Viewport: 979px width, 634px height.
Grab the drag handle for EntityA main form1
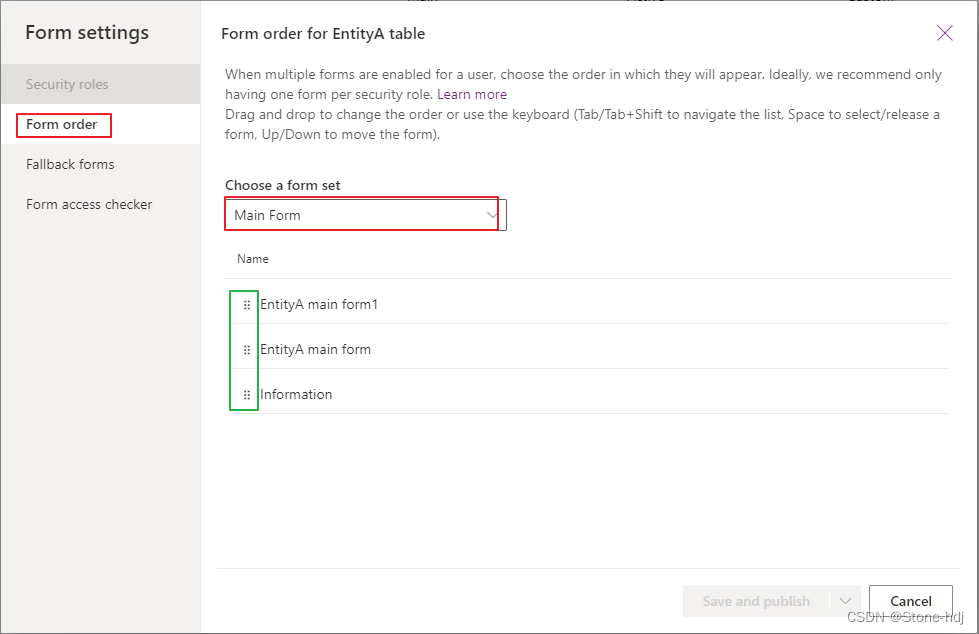tap(245, 304)
